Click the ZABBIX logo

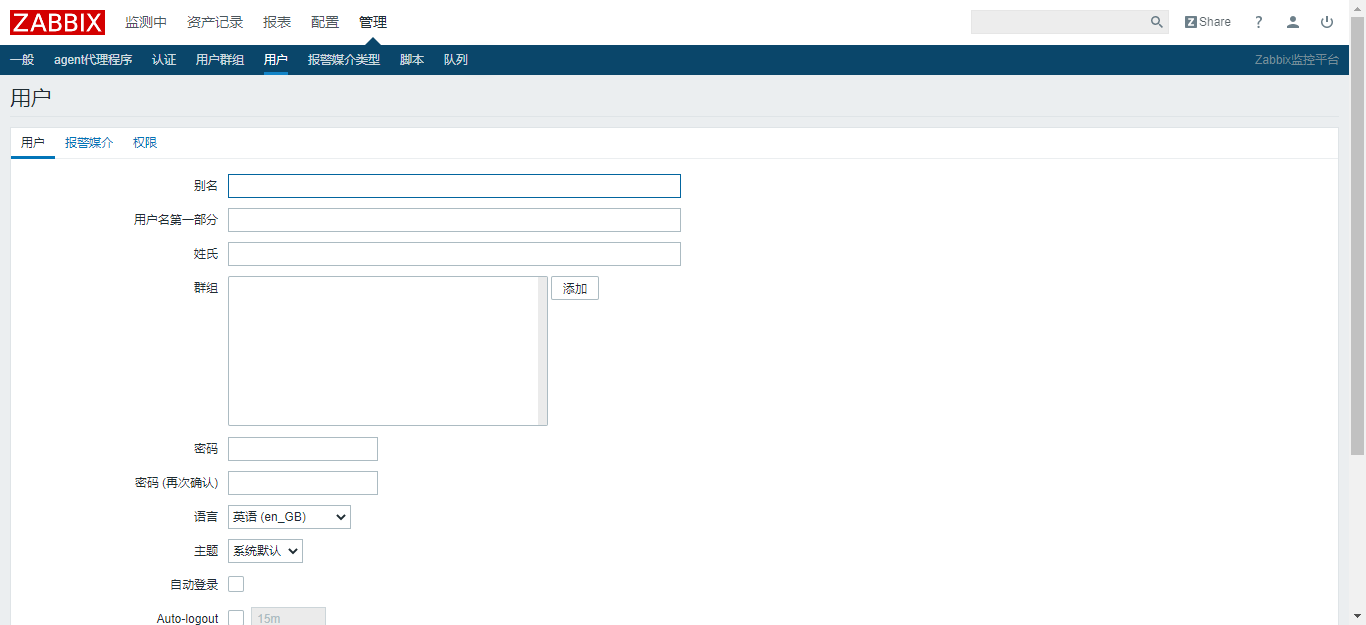tap(57, 22)
